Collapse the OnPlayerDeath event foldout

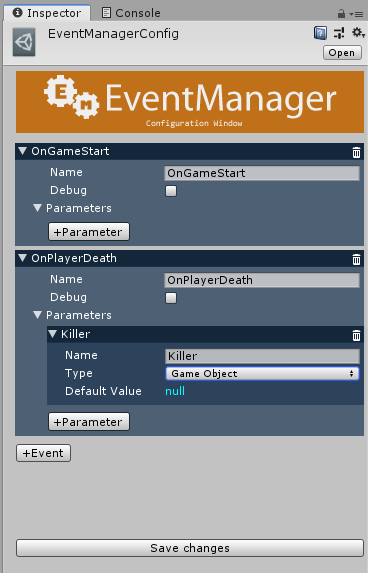pyautogui.click(x=23, y=258)
